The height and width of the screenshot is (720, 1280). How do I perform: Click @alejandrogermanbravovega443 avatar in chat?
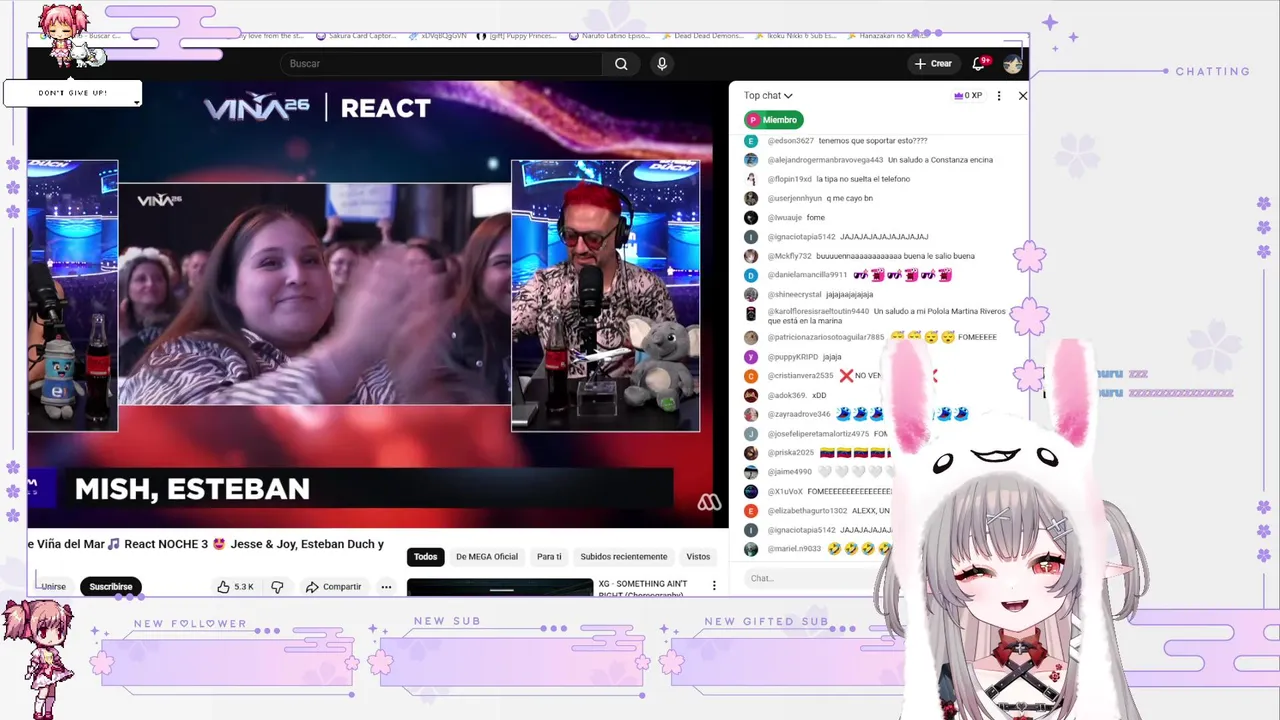[x=751, y=160]
